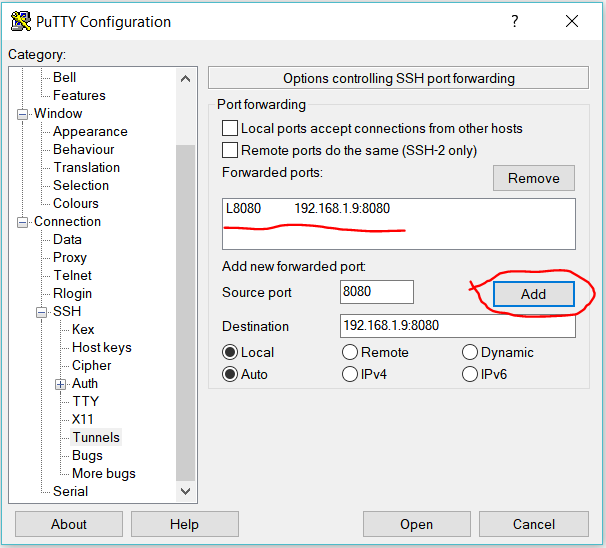Click the About button
The width and height of the screenshot is (606, 548).
(69, 524)
